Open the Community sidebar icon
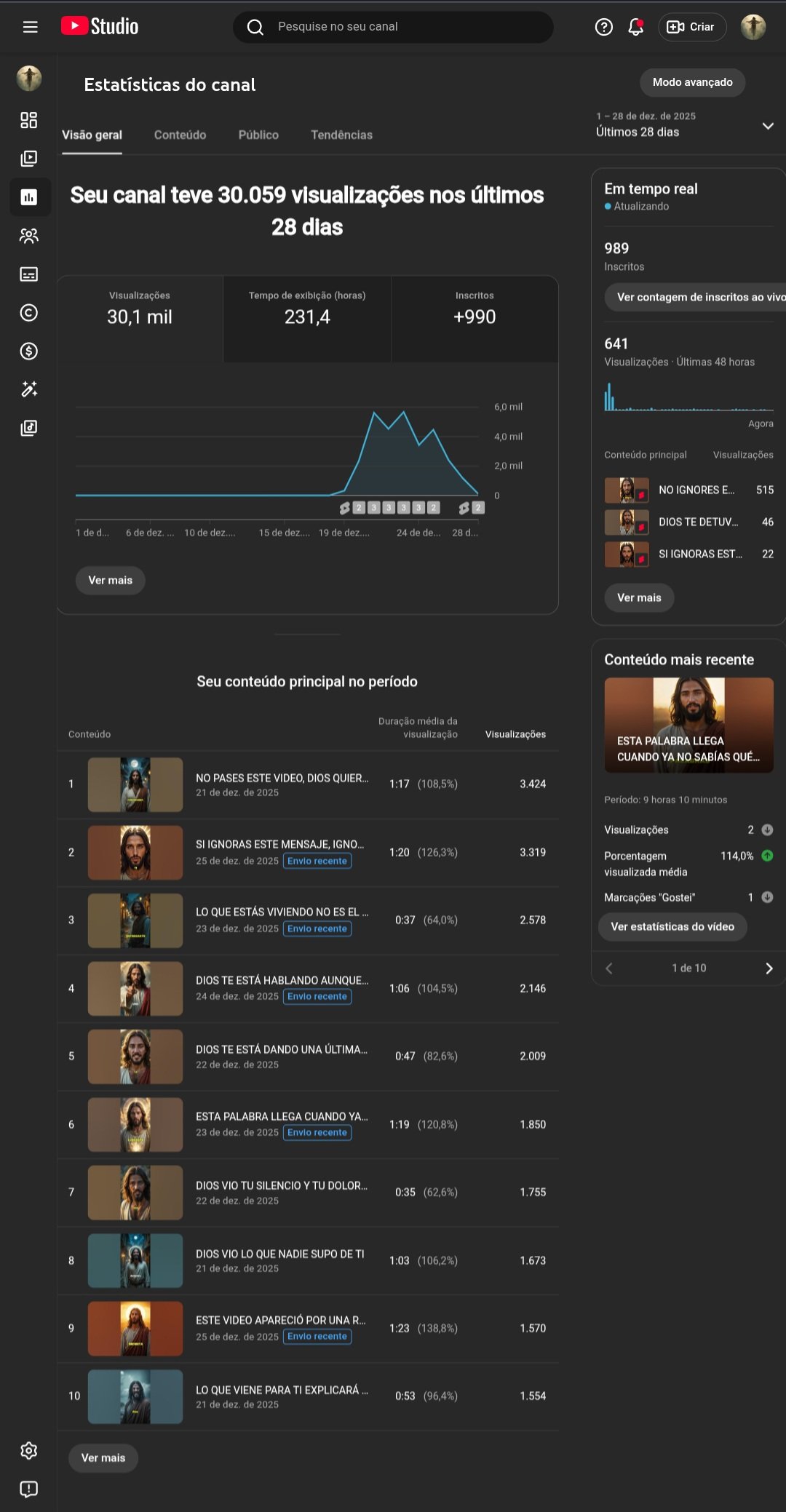The height and width of the screenshot is (1512, 786). point(29,236)
